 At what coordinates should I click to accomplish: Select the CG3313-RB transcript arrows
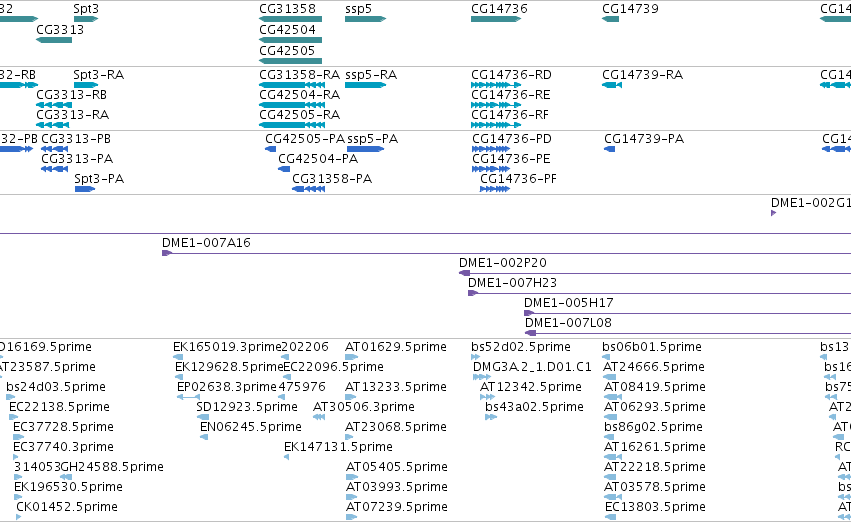pyautogui.click(x=54, y=105)
